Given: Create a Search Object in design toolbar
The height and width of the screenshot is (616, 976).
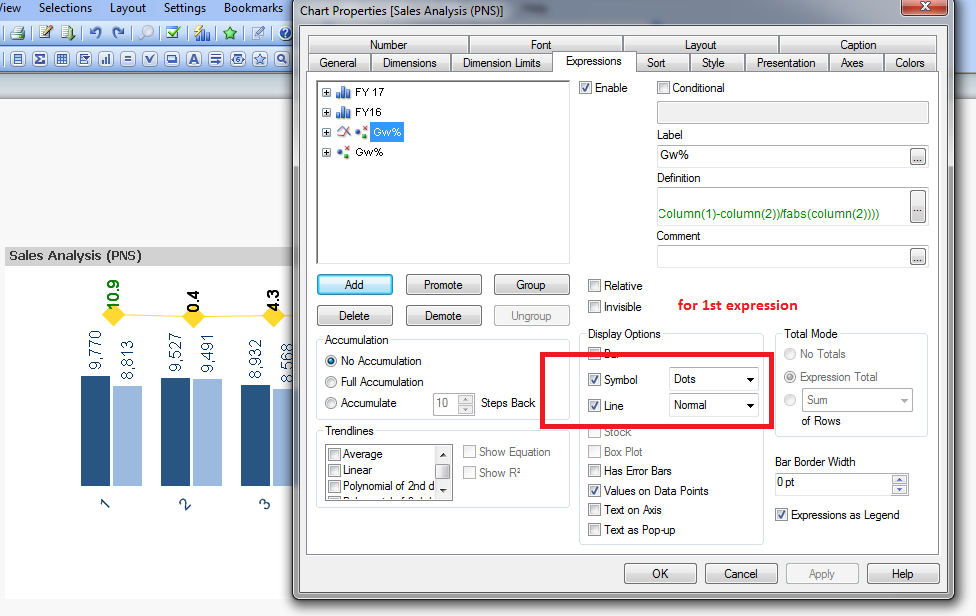Looking at the screenshot, I should click(282, 59).
